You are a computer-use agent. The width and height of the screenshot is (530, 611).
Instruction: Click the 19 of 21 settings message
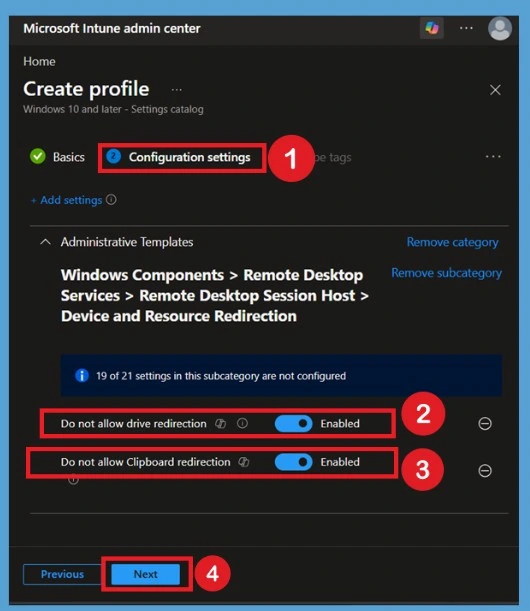coord(221,376)
